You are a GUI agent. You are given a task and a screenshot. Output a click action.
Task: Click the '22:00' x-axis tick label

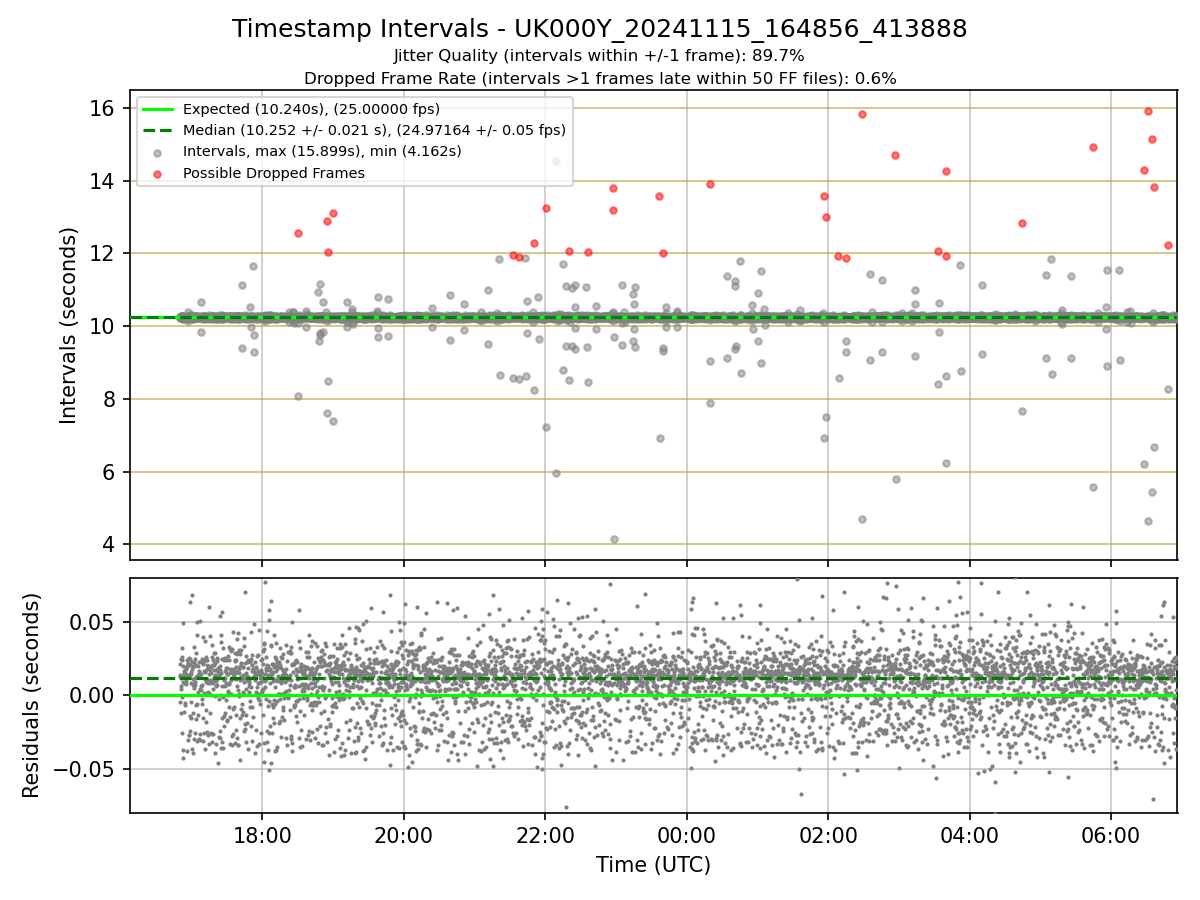545,835
